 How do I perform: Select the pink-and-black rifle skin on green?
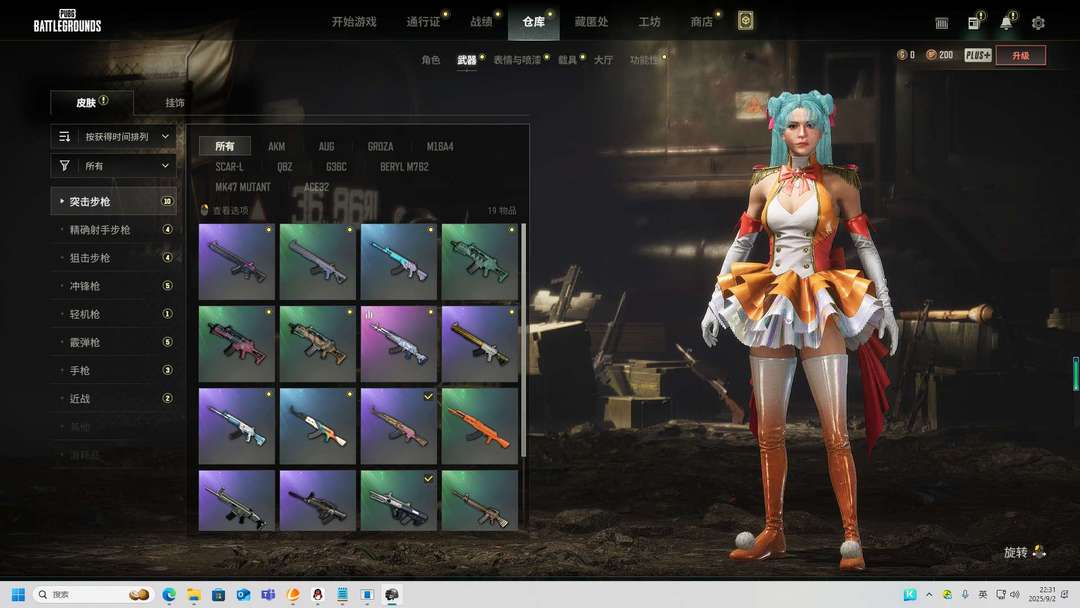click(236, 344)
